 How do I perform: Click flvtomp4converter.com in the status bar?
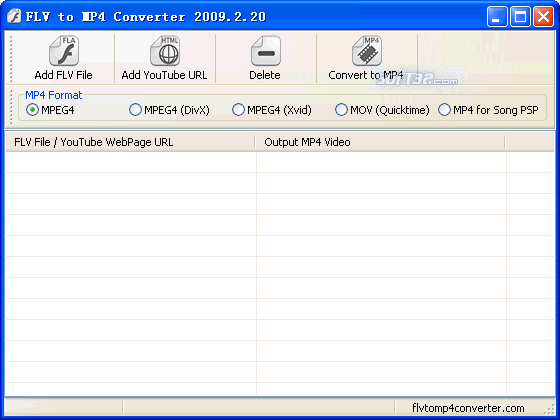tap(468, 408)
